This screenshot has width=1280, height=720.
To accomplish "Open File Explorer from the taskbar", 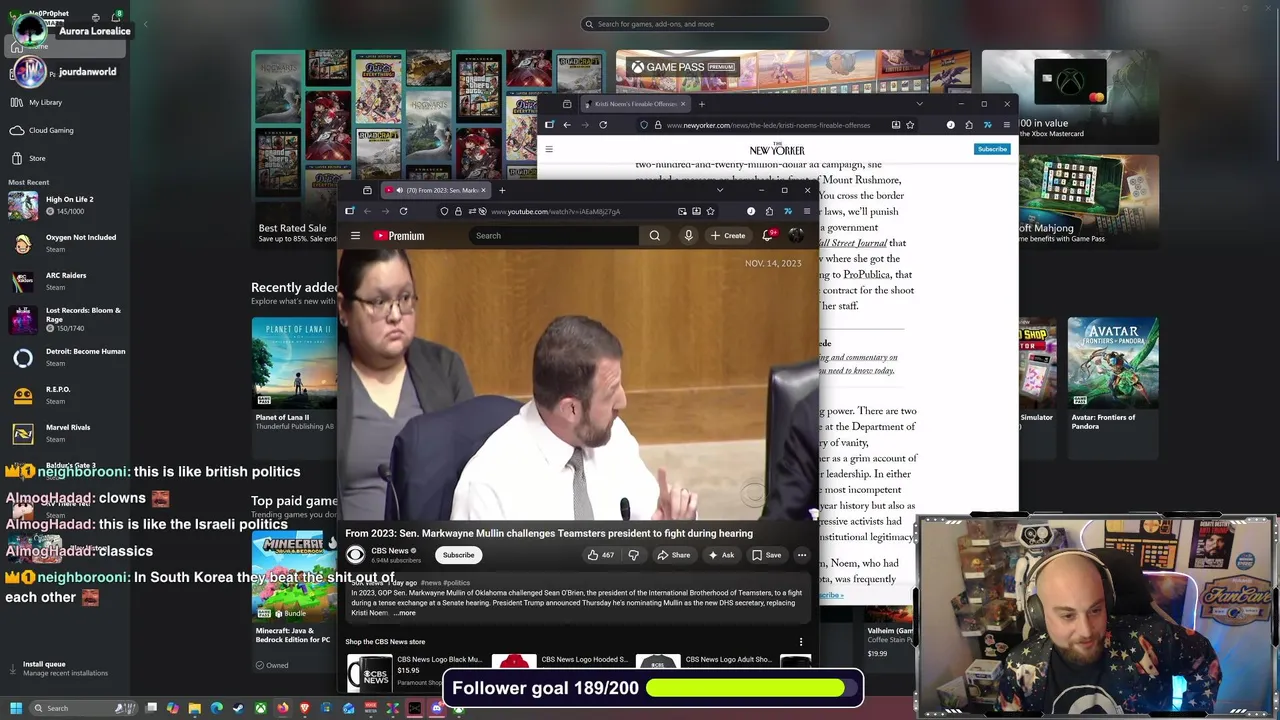I will tap(194, 708).
